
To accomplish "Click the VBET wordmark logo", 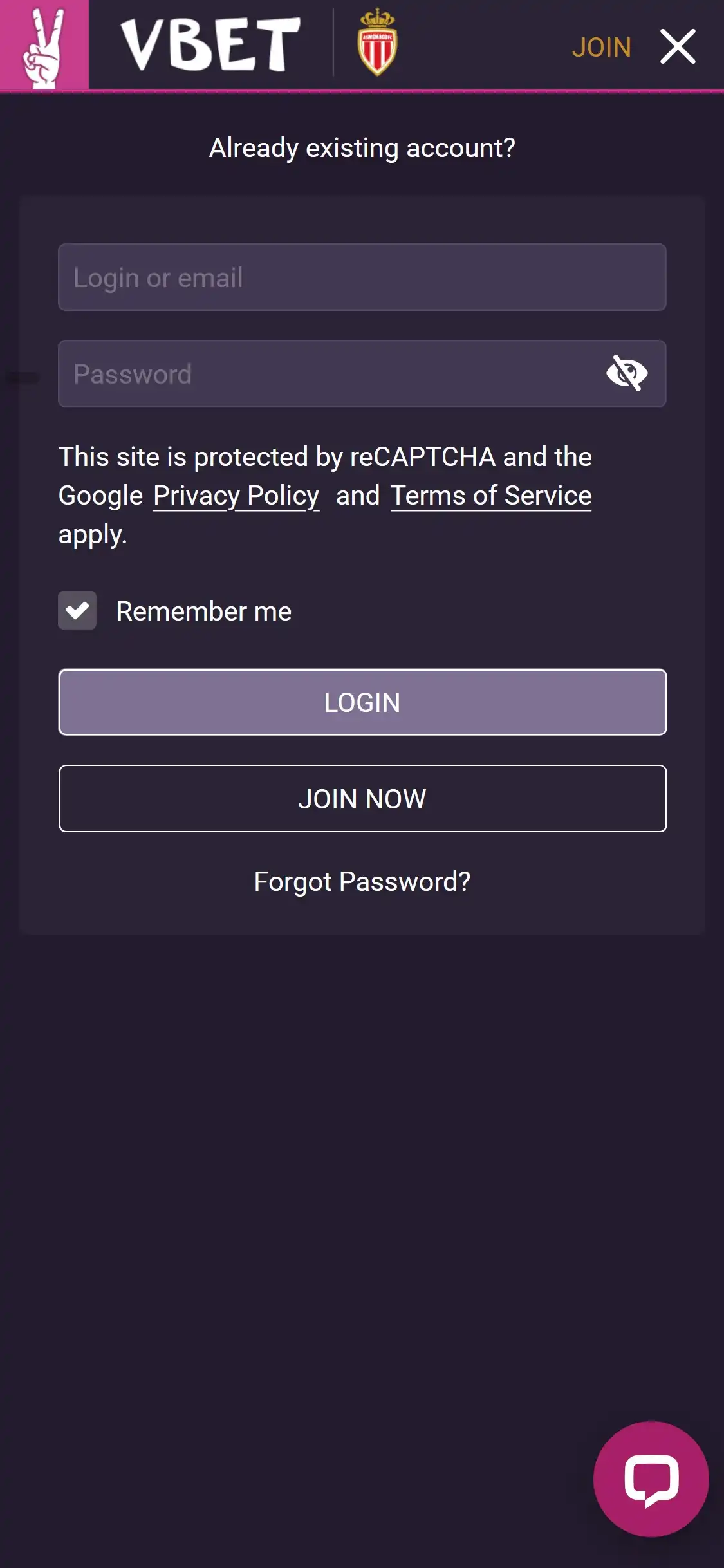I will coord(210,44).
